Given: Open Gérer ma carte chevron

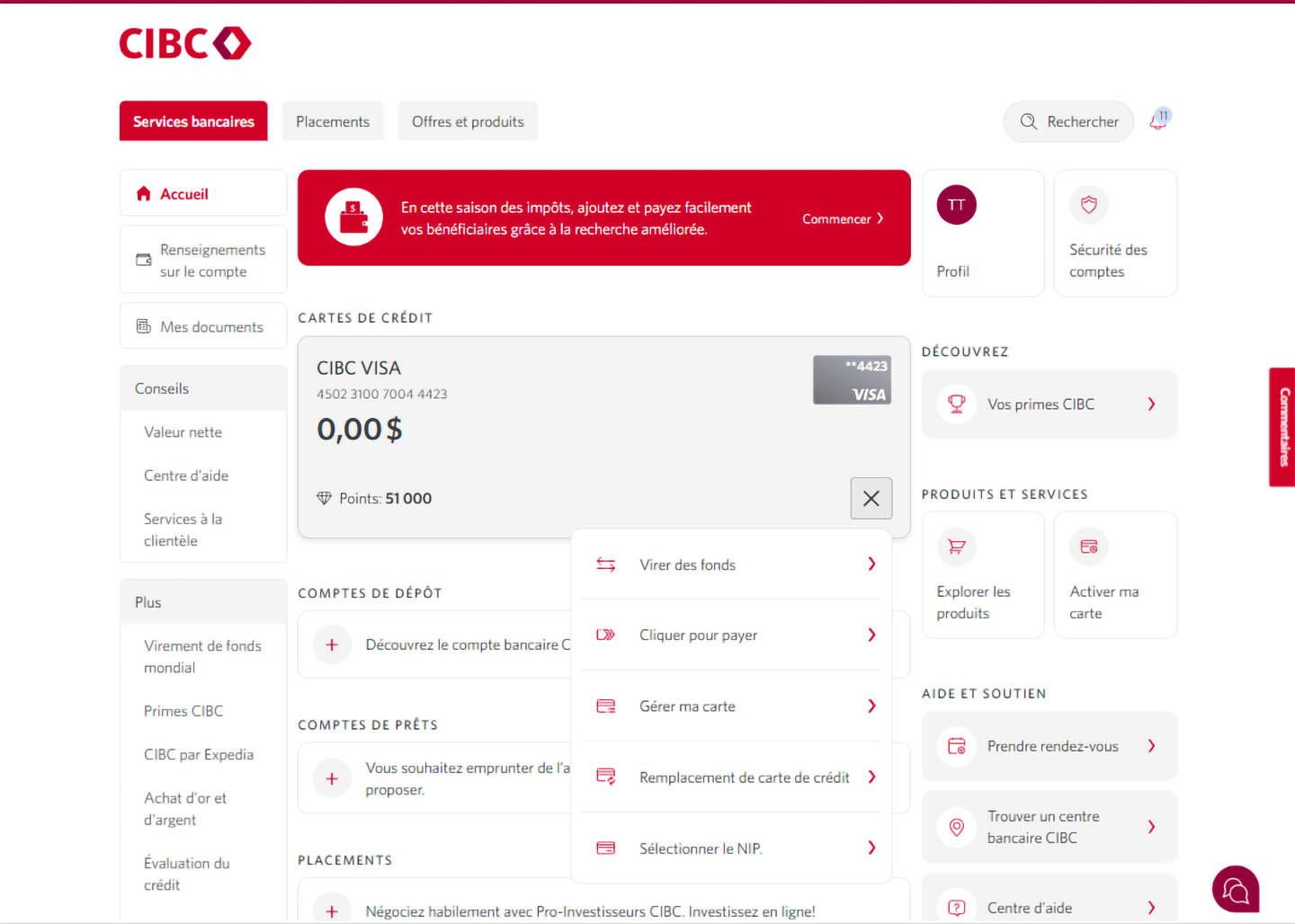Looking at the screenshot, I should pos(871,706).
